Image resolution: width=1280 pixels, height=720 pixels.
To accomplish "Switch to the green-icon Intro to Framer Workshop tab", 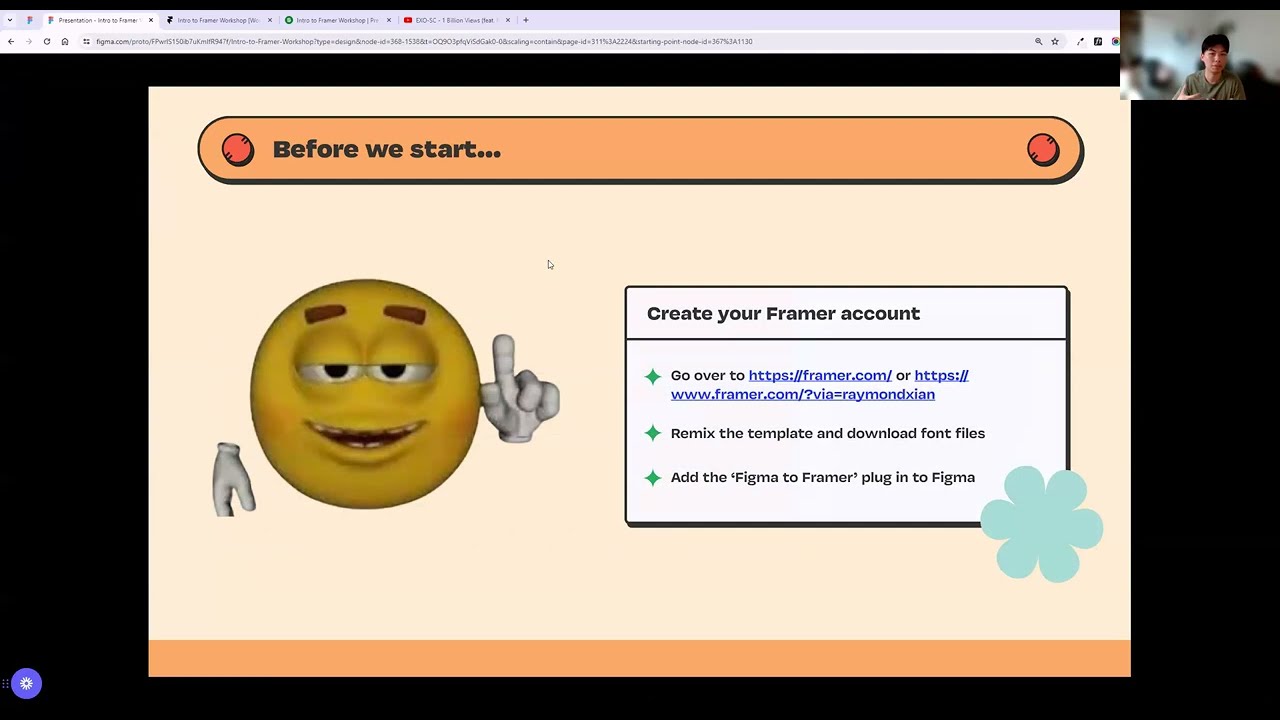I will point(337,20).
